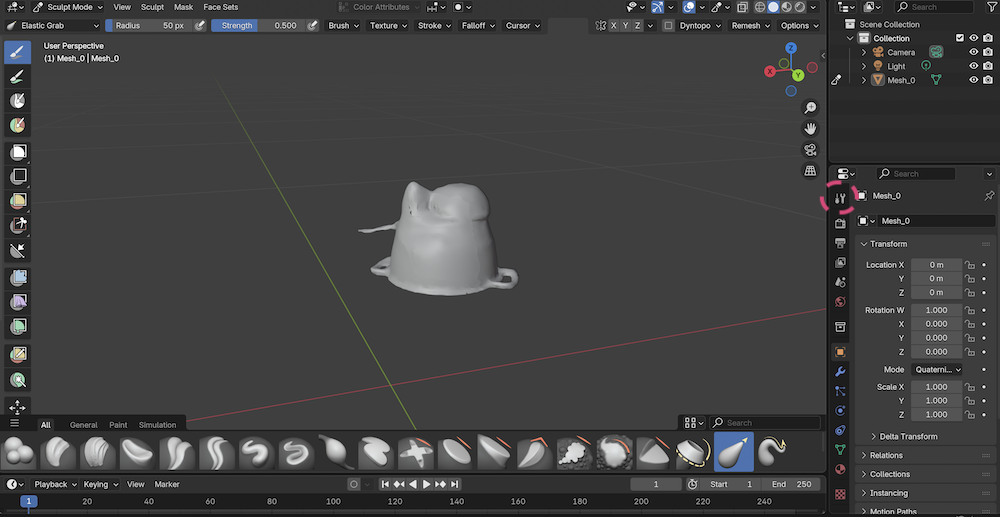Viewport: 1000px width, 517px height.
Task: Hide Camera object in outliner
Action: (973, 52)
